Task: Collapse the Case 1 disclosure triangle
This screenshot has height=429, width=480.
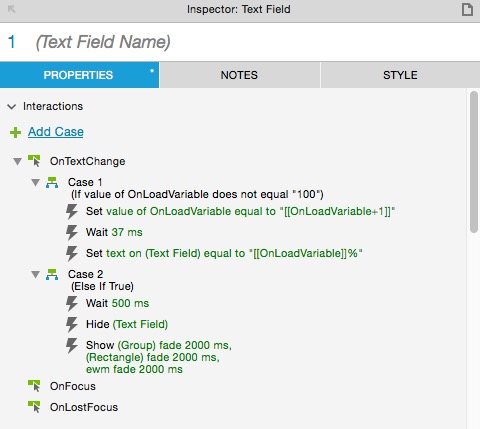Action: point(35,183)
